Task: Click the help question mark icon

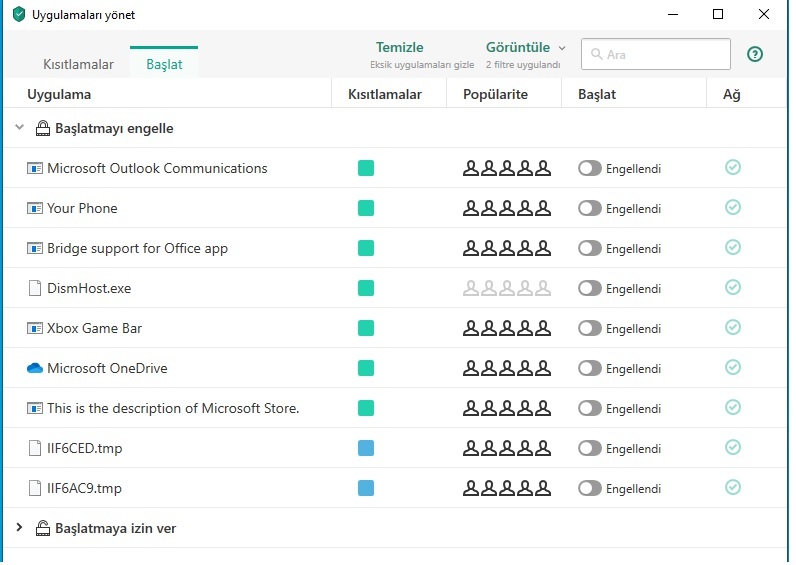Action: coord(755,54)
